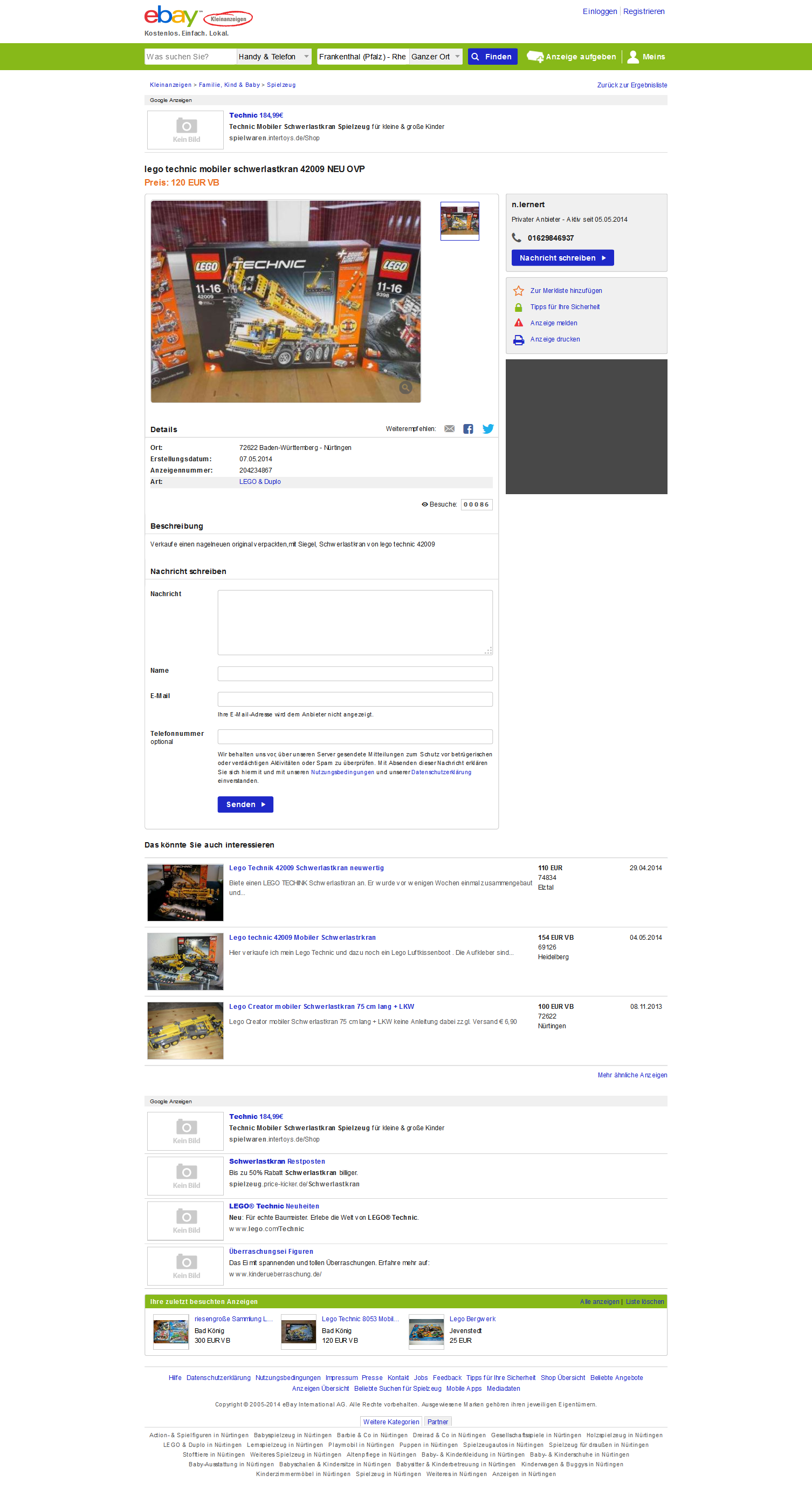Open Lego Technic 8053 recently viewed thumbnail
The height and width of the screenshot is (1496, 812).
(x=298, y=1332)
